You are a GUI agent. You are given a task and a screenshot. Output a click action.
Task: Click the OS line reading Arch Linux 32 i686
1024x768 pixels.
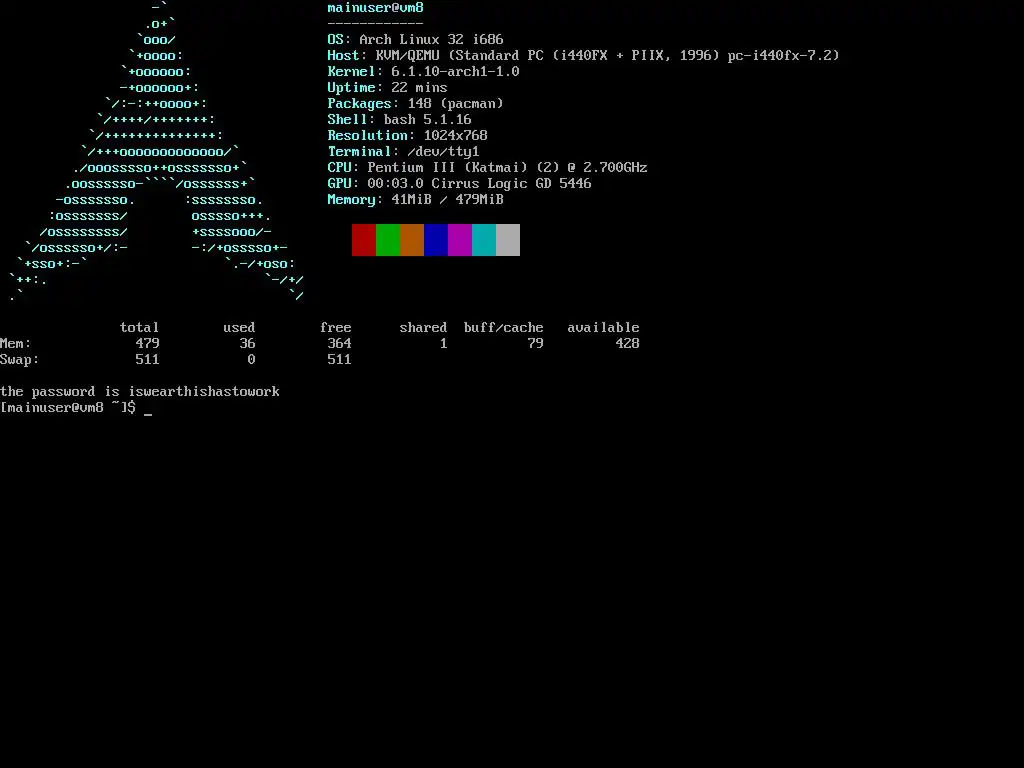tap(415, 40)
